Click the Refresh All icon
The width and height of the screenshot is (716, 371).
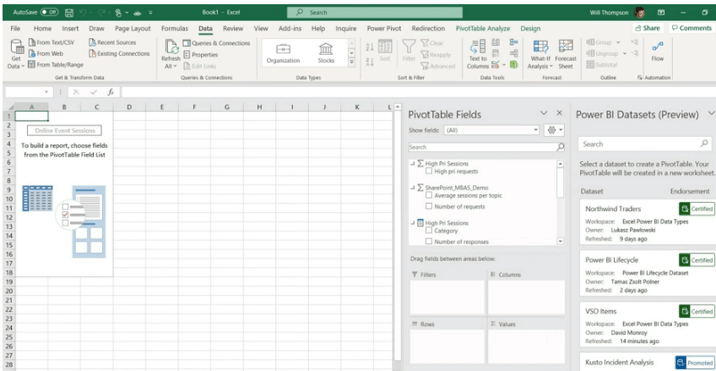(172, 47)
